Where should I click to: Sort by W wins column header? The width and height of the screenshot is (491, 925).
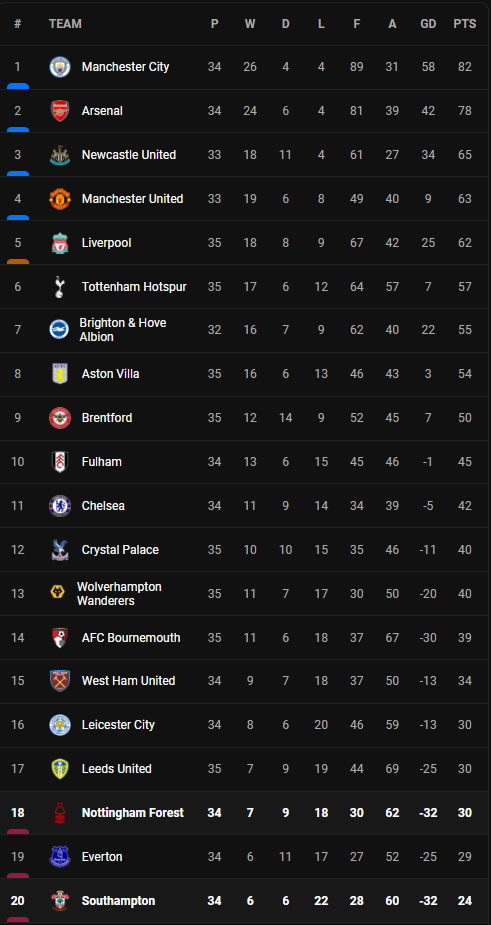click(250, 24)
